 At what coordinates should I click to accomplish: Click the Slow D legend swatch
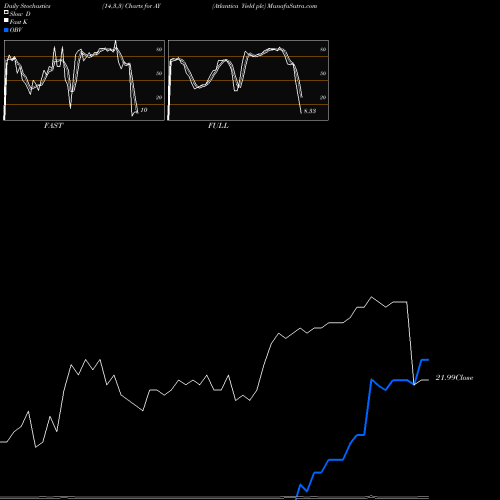(x=6, y=13)
